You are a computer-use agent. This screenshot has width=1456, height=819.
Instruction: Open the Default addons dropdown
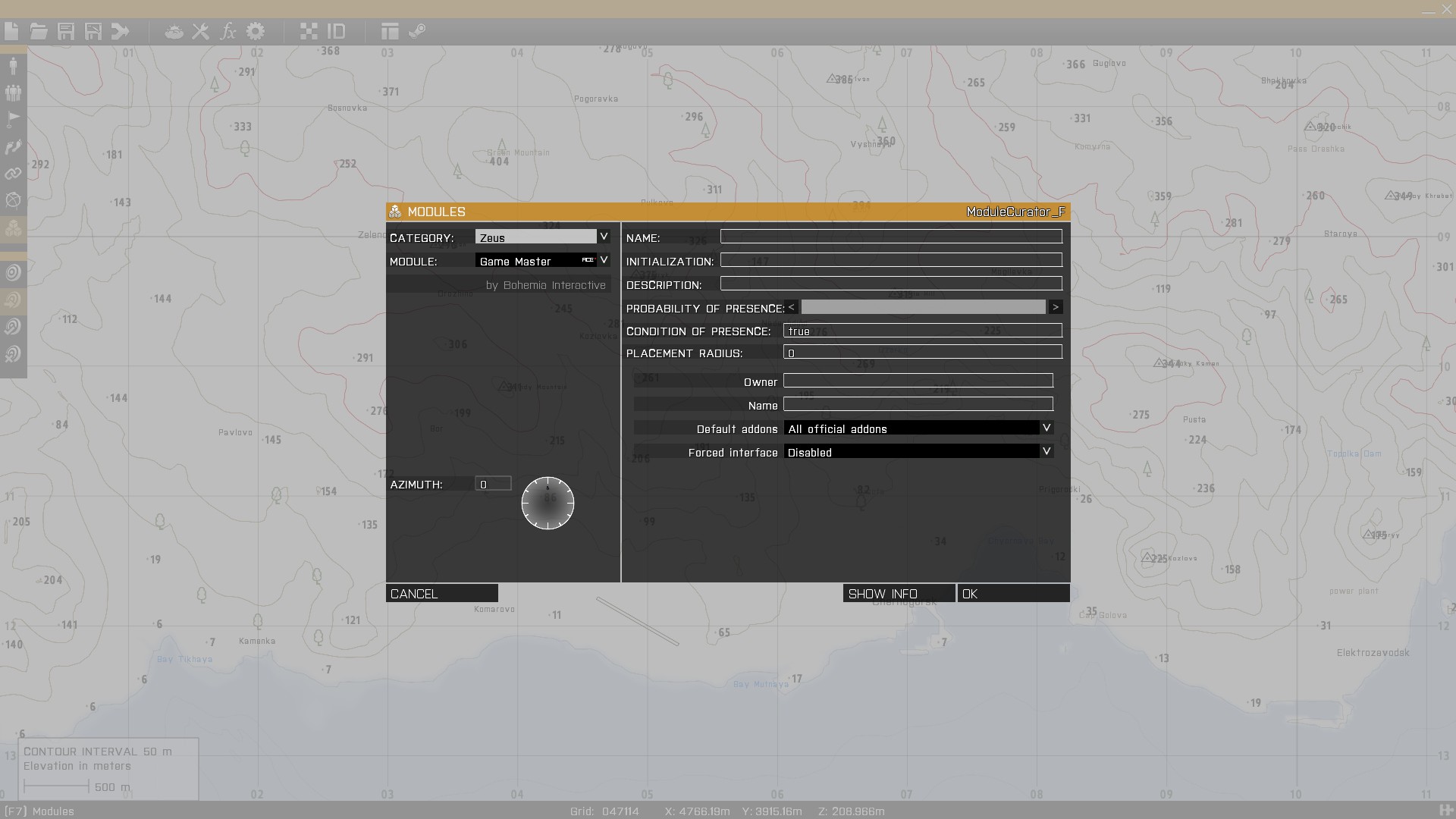[x=1046, y=428]
